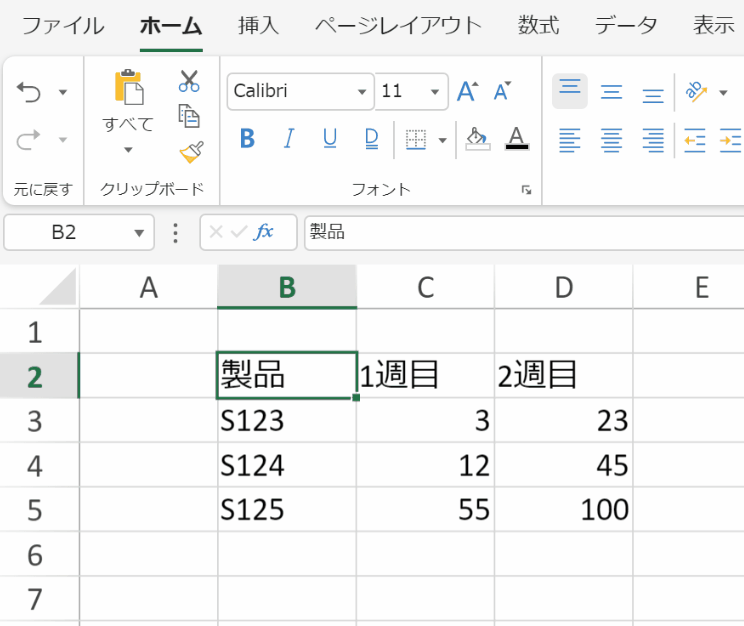Click the Font Color button
The width and height of the screenshot is (744, 626).
pos(516,139)
